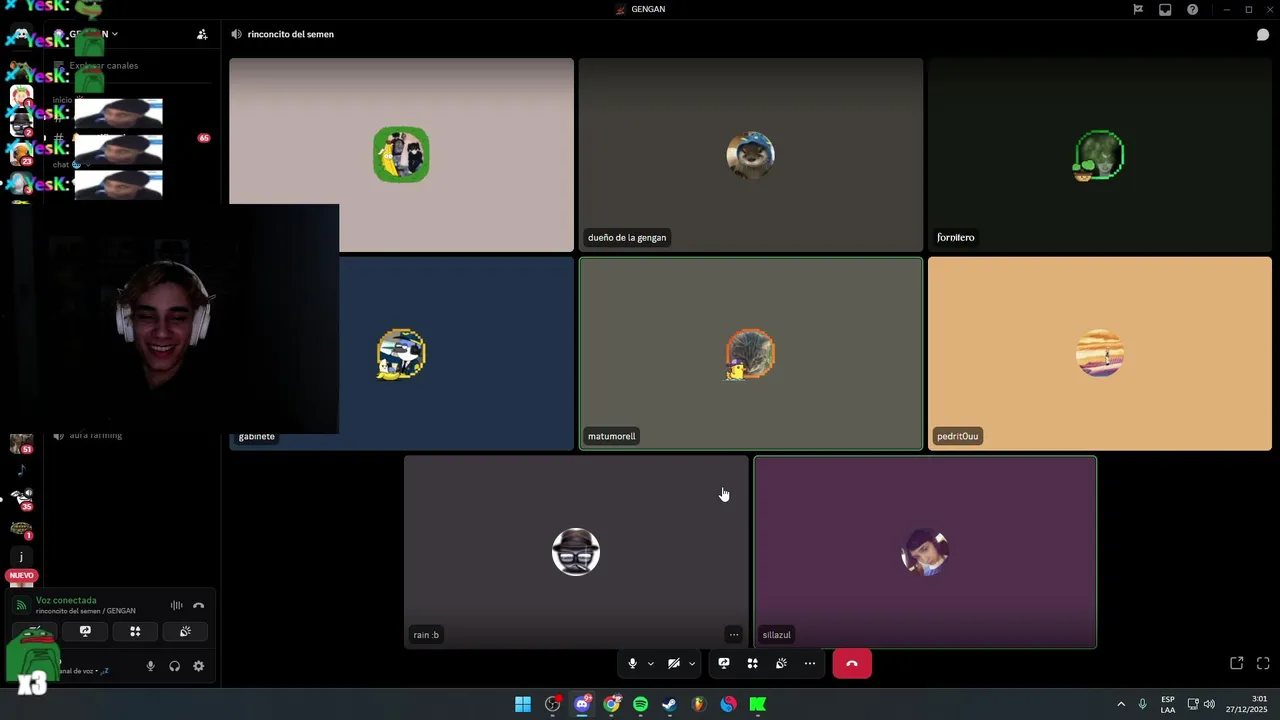This screenshot has height=720, width=1280.
Task: Open the Windows Start menu
Action: click(523, 704)
